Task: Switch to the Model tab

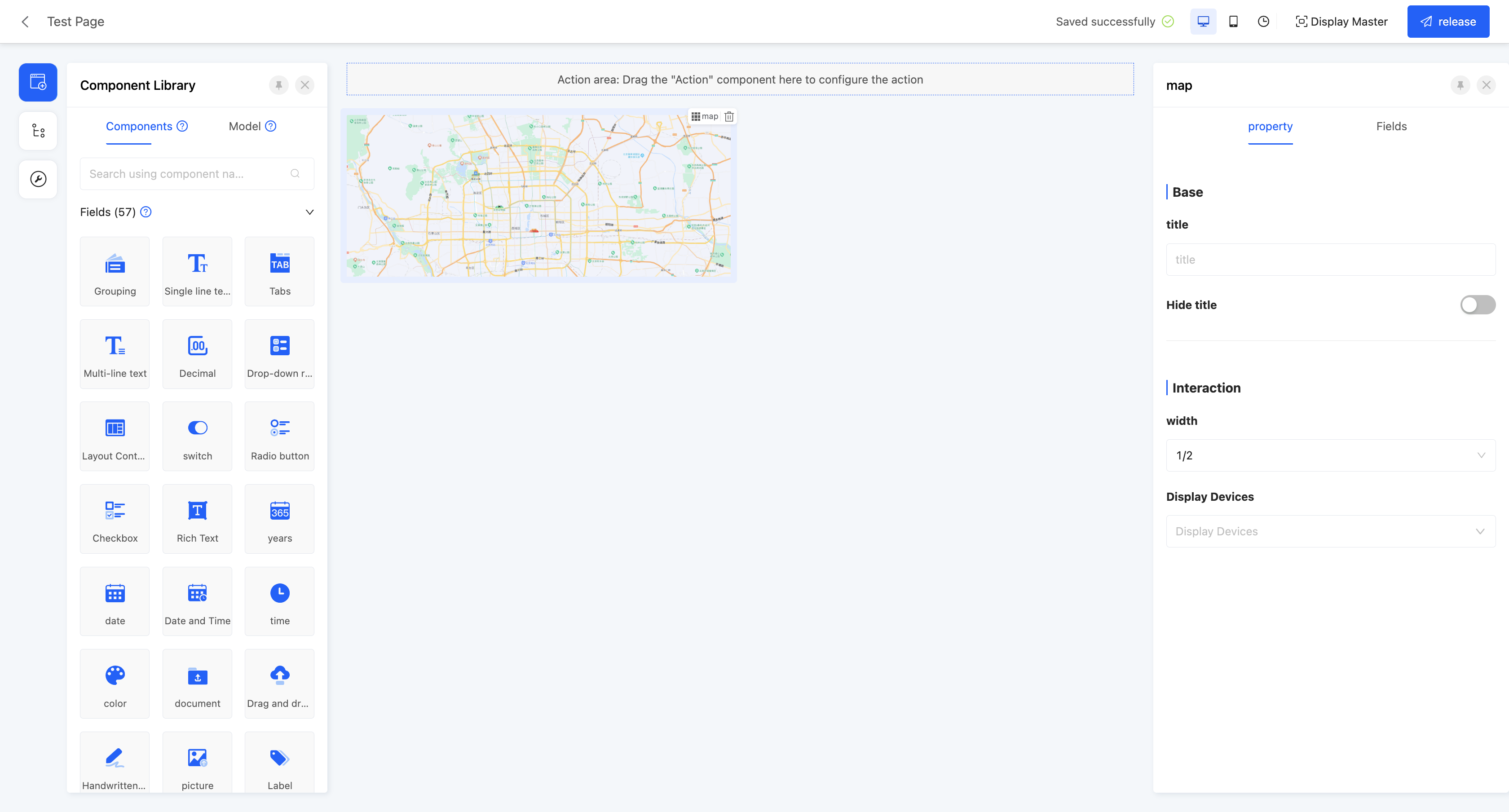Action: [x=245, y=126]
